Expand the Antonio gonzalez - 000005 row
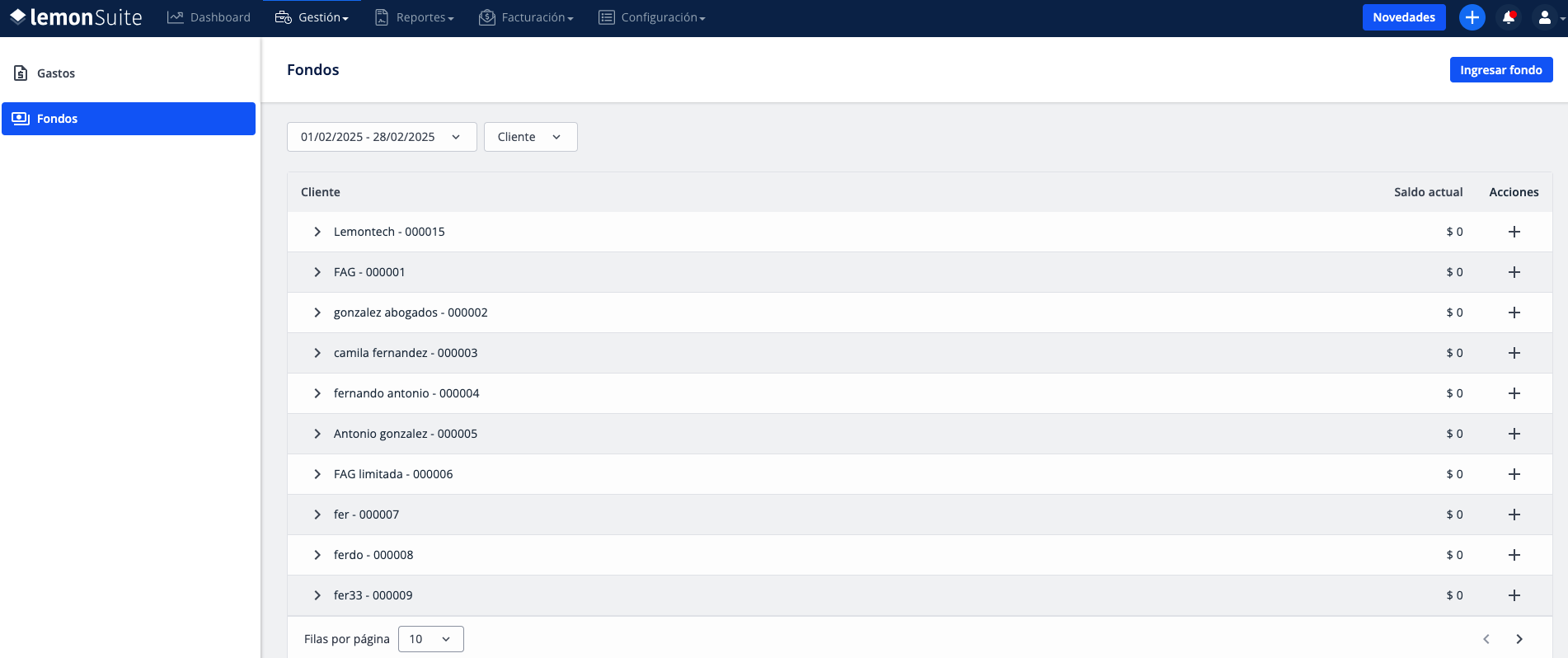The height and width of the screenshot is (658, 1568). (317, 434)
